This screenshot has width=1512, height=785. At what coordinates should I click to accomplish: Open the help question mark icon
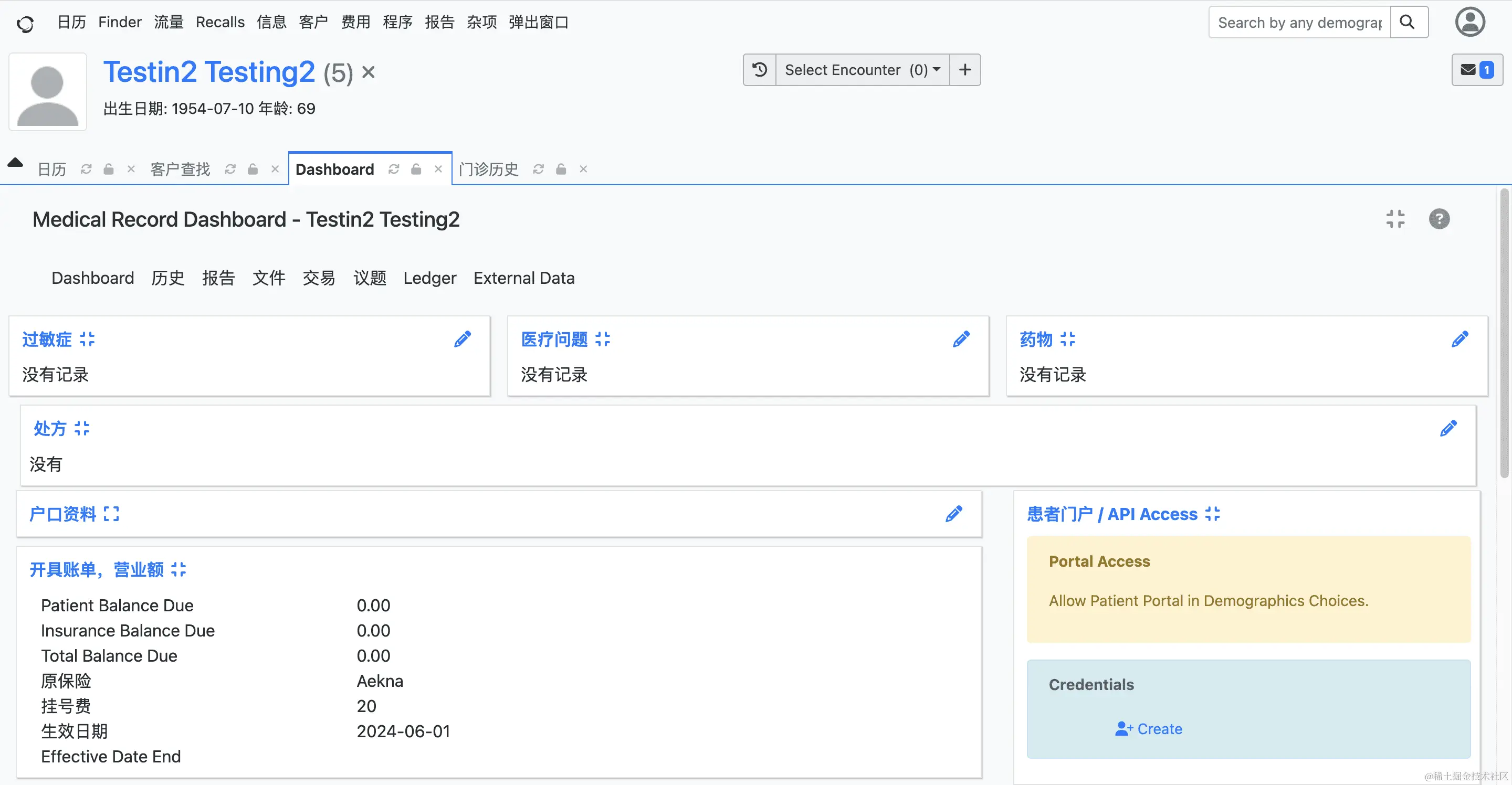pyautogui.click(x=1439, y=219)
